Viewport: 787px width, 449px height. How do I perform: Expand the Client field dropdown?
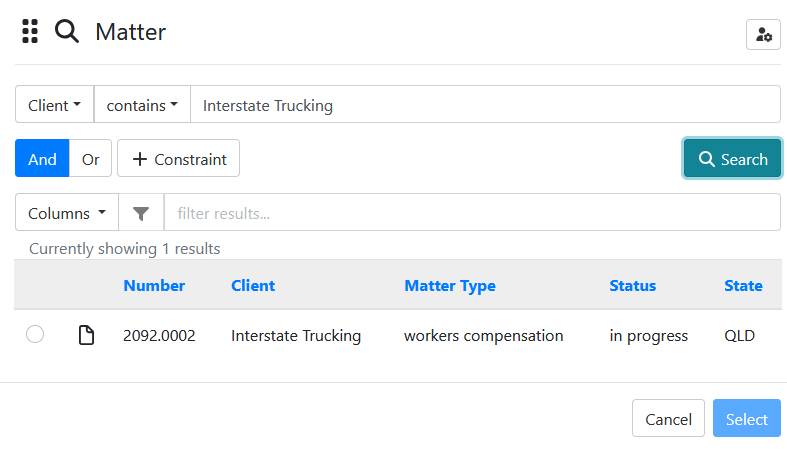coord(54,104)
